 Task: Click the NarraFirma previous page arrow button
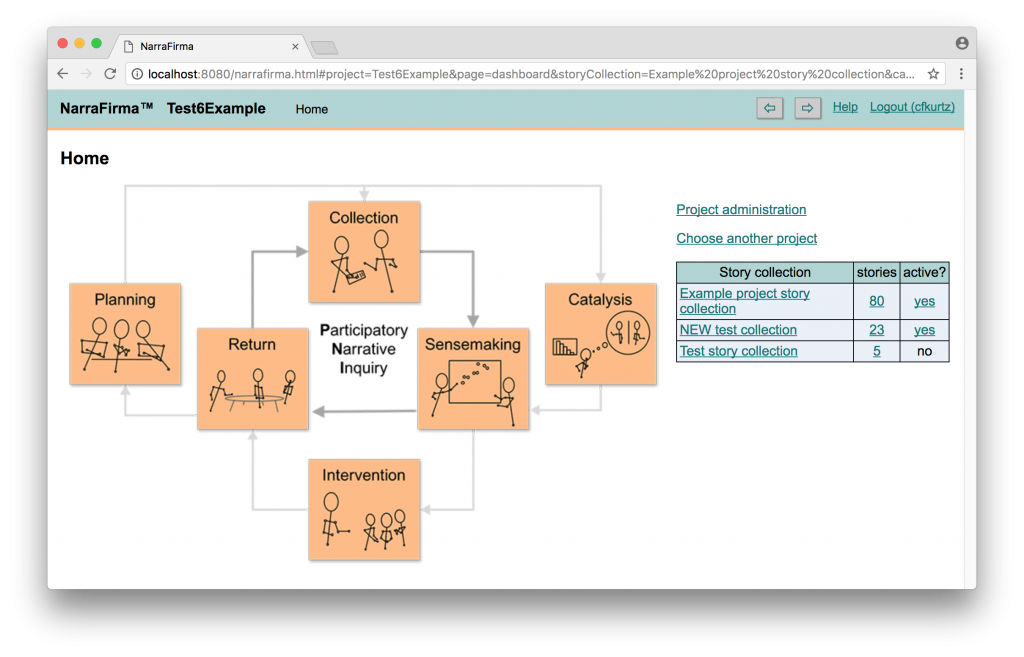click(x=769, y=108)
